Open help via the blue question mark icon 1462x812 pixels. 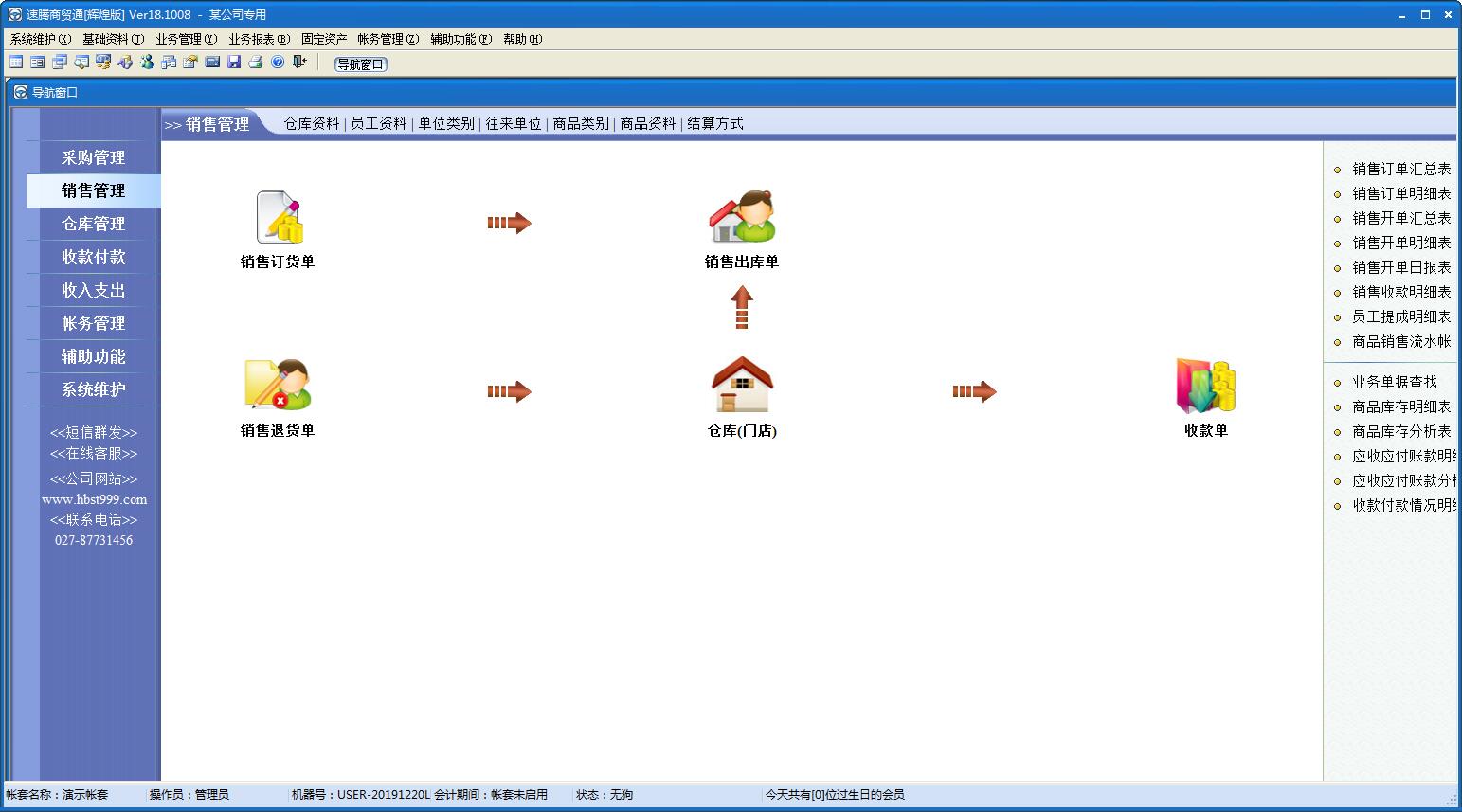pos(278,63)
